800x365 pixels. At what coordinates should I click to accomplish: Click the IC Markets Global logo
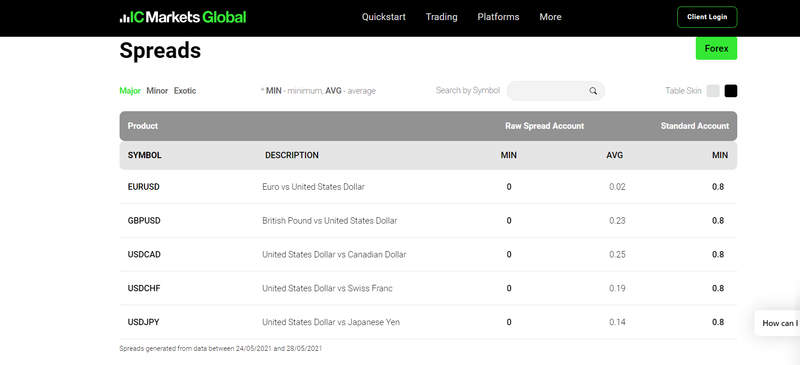[x=183, y=17]
